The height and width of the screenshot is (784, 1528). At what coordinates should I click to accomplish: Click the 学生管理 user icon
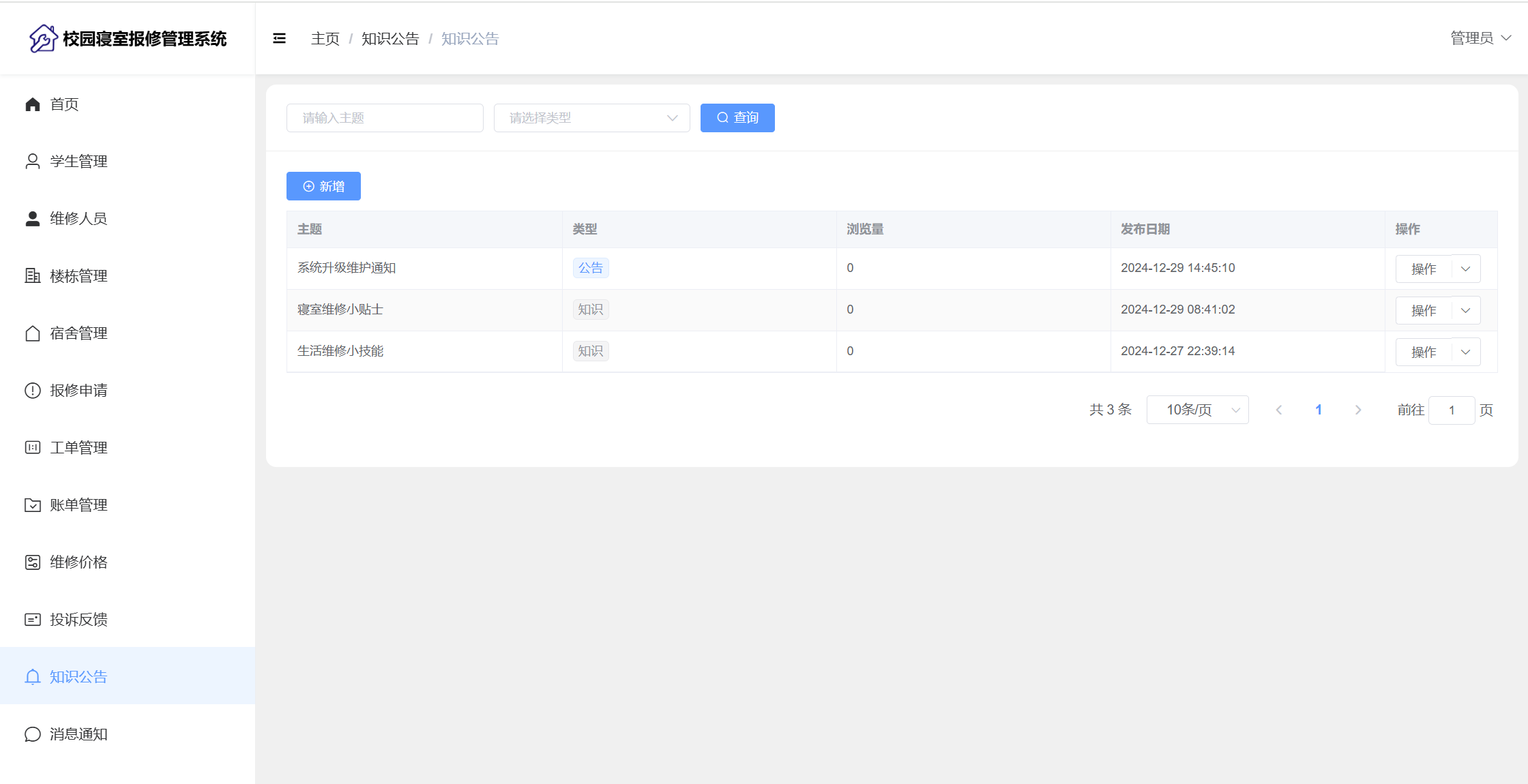click(x=33, y=162)
